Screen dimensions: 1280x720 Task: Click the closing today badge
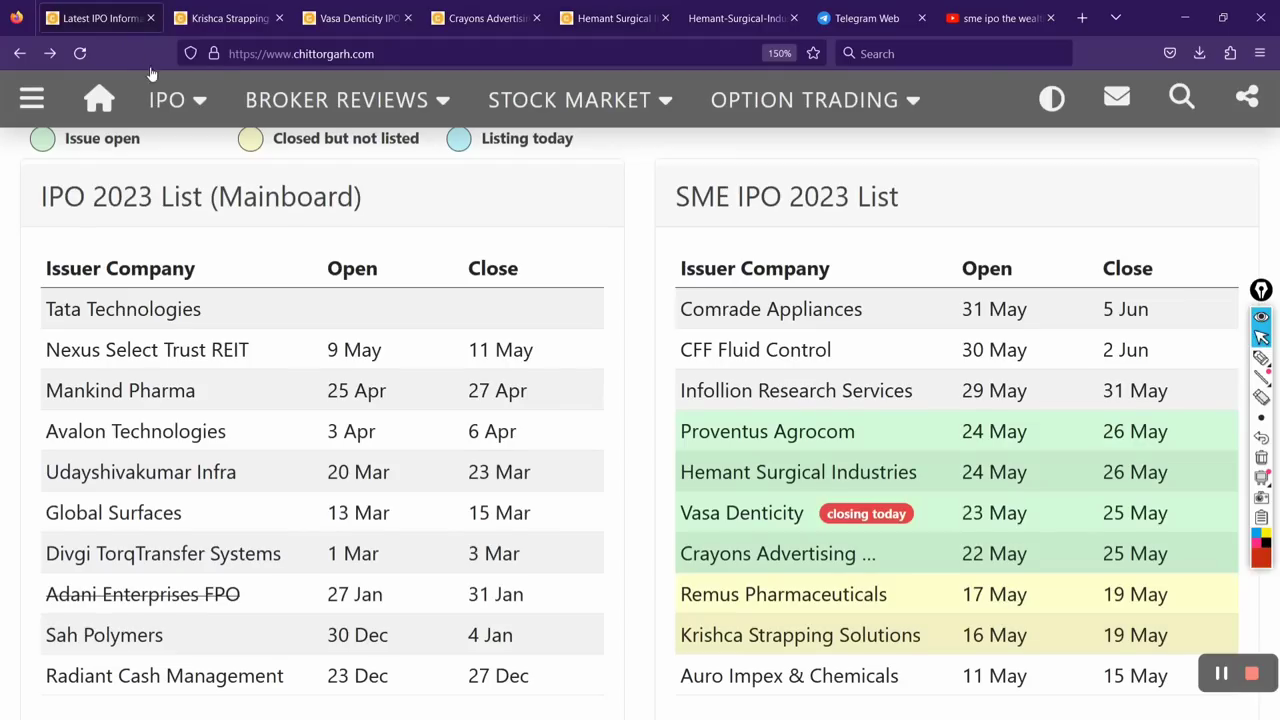pos(866,514)
